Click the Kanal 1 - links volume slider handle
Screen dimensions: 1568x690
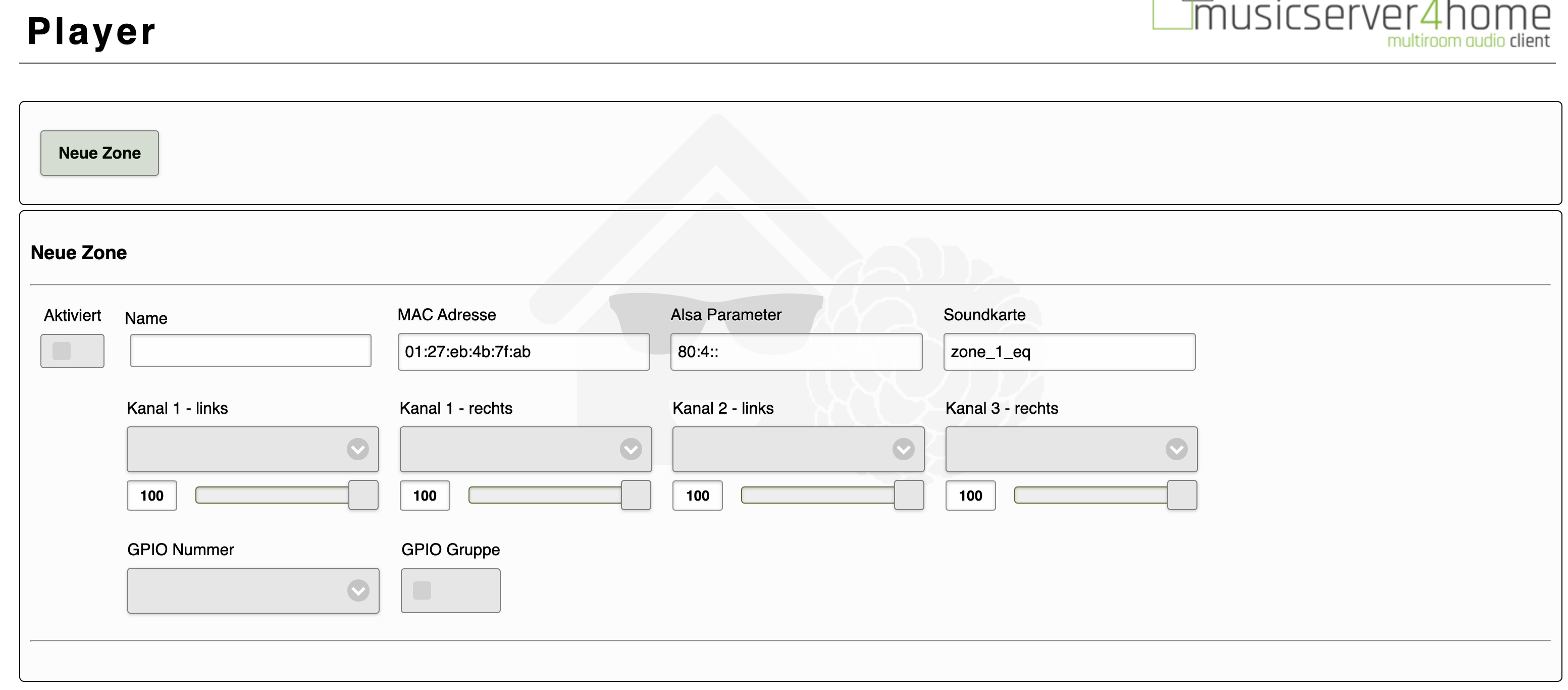click(363, 495)
